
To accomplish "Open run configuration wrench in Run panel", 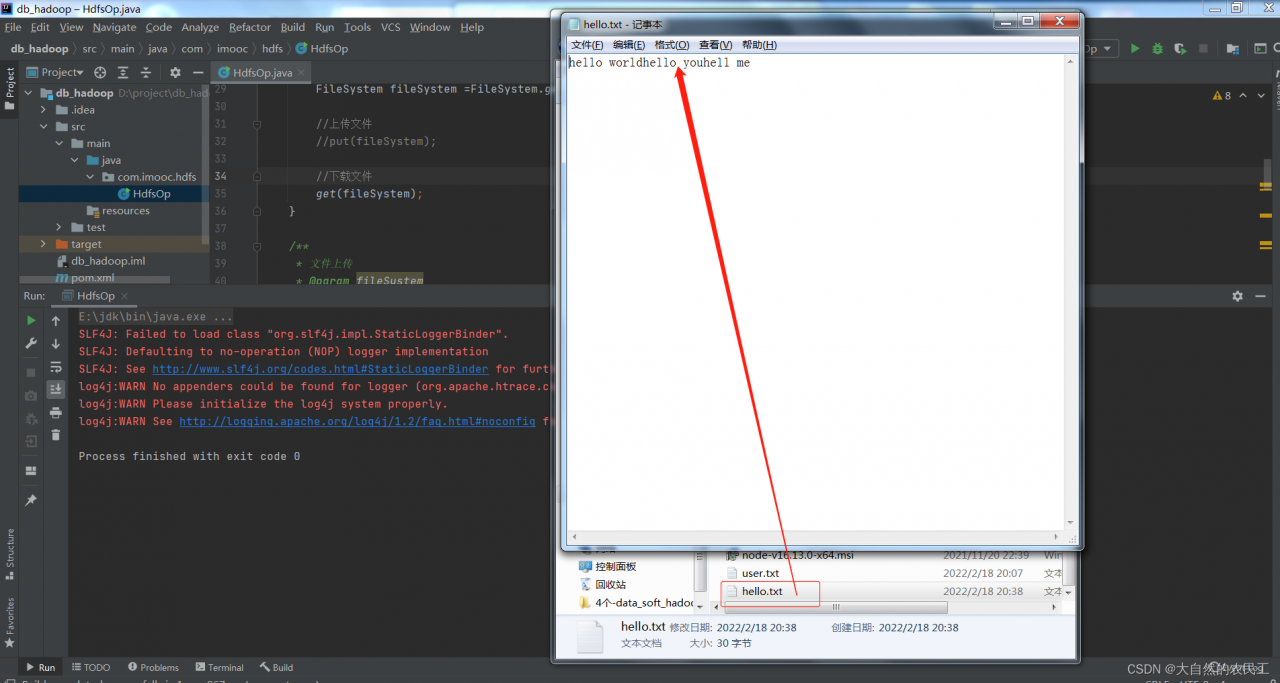I will click(31, 343).
